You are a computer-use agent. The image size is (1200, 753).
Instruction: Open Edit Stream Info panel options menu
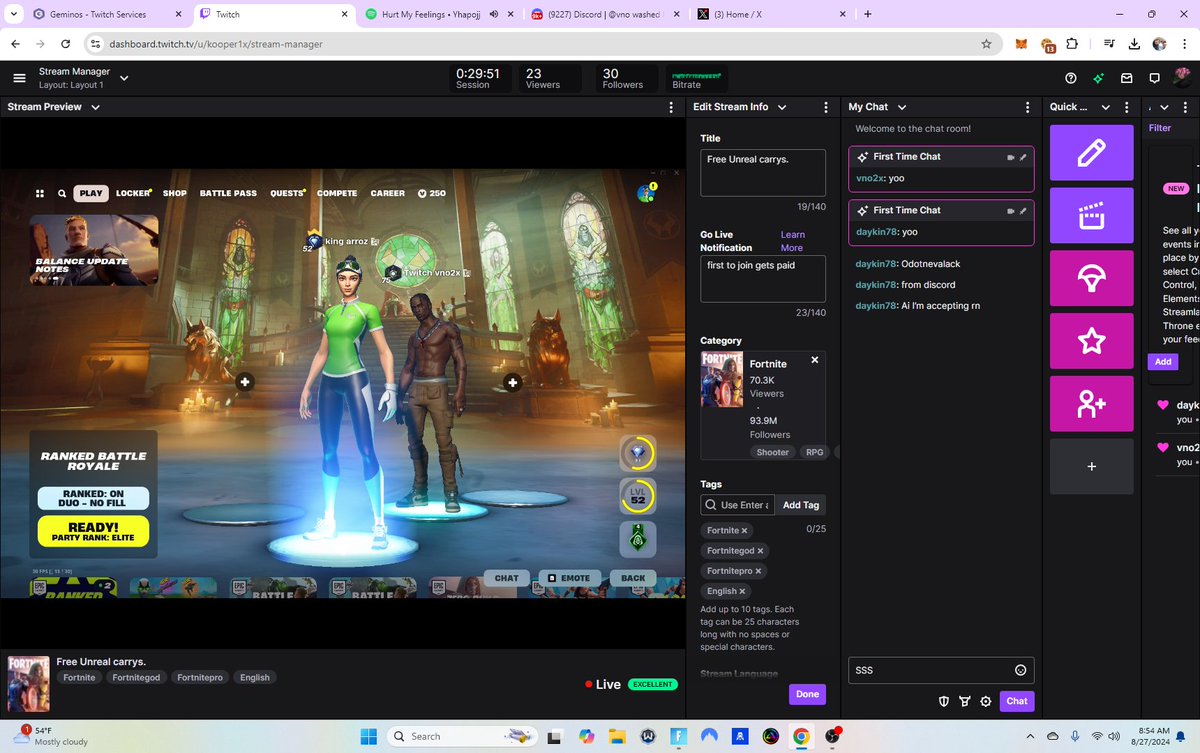(x=825, y=107)
